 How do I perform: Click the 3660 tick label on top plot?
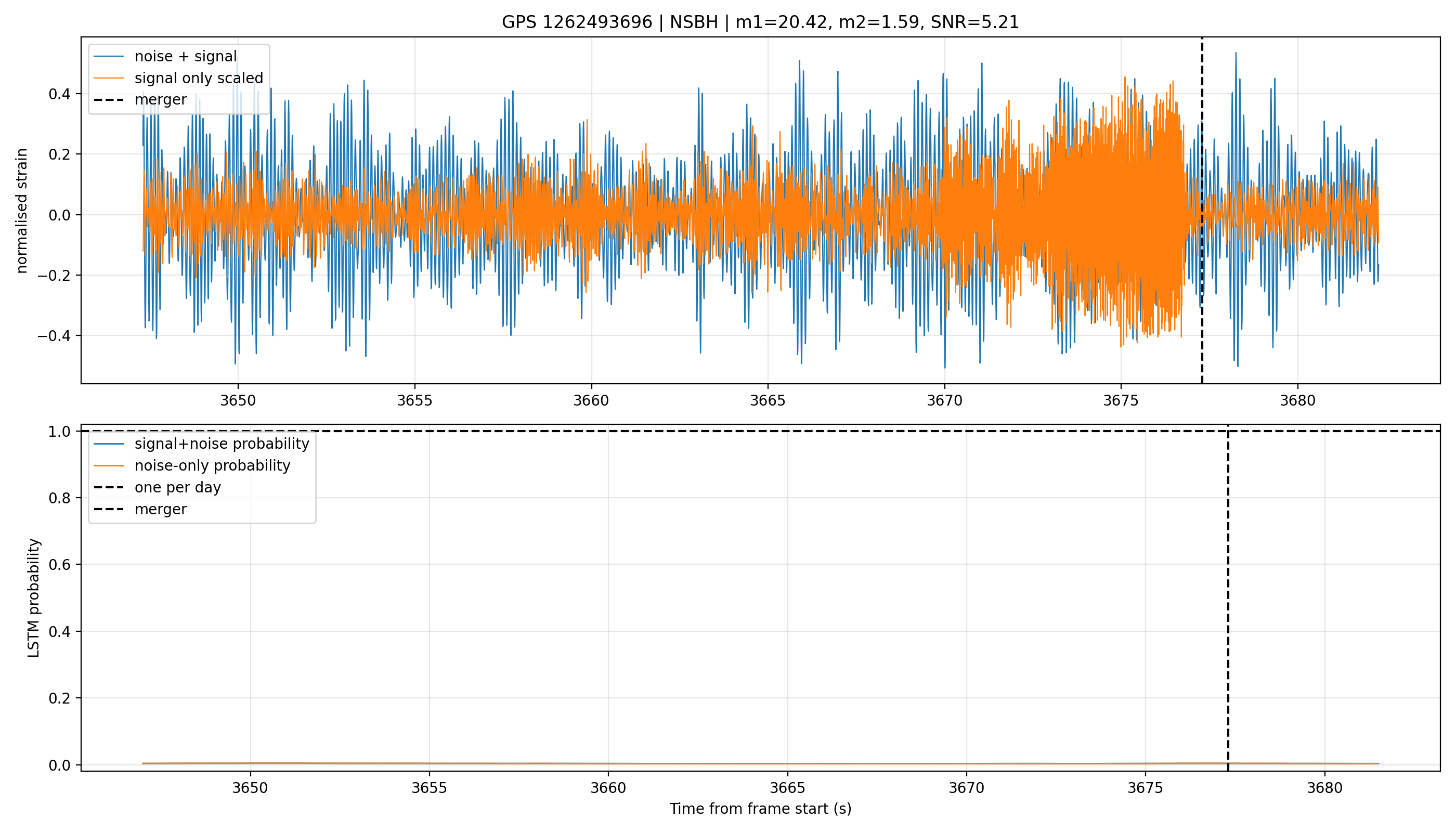tap(591, 400)
